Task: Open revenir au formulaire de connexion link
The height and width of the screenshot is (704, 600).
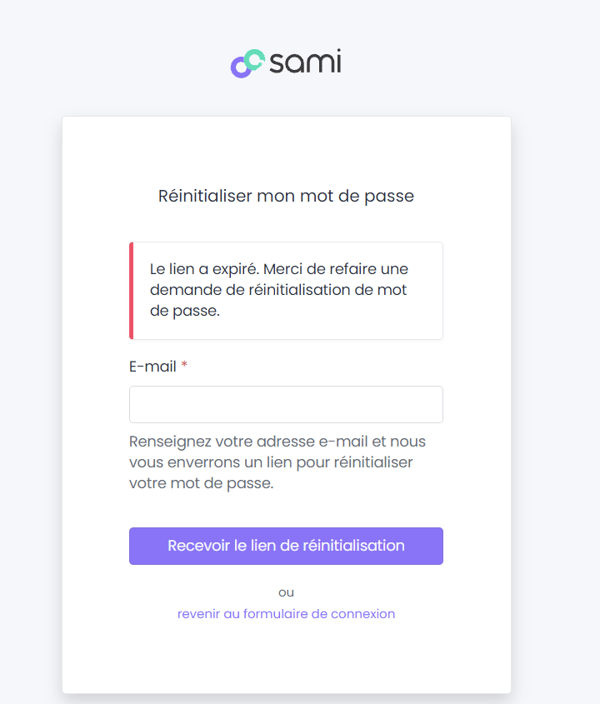Action: point(286,613)
